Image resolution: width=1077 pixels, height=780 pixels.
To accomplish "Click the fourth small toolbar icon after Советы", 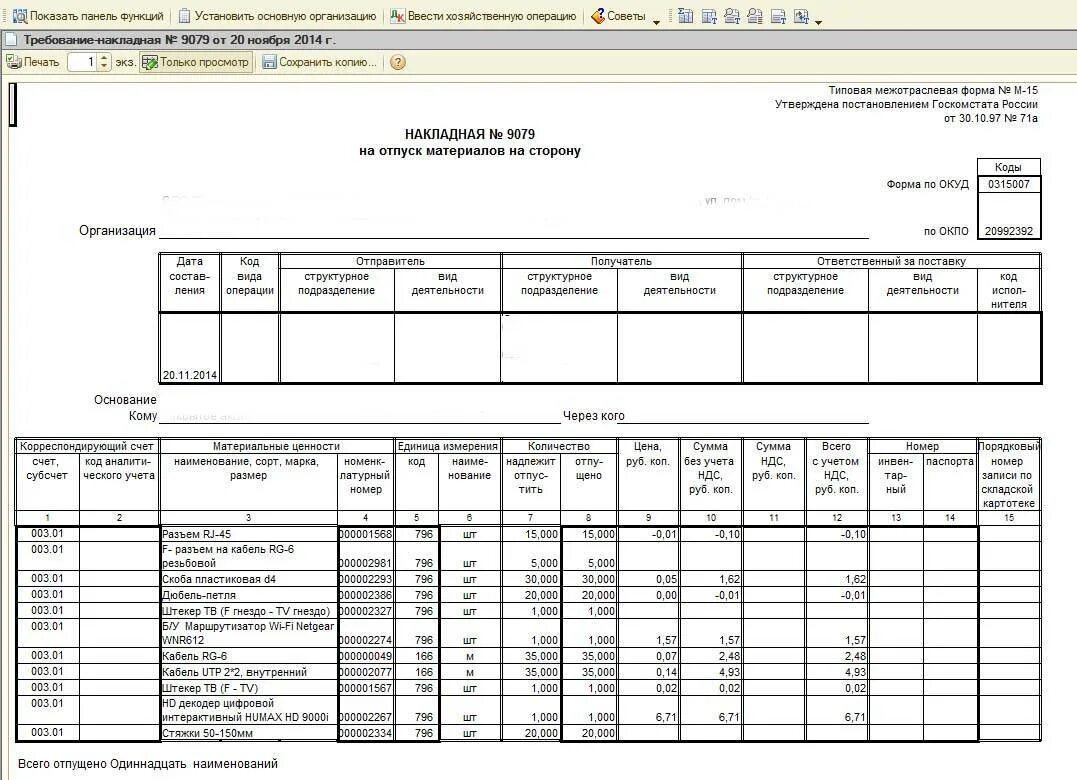I will (755, 16).
